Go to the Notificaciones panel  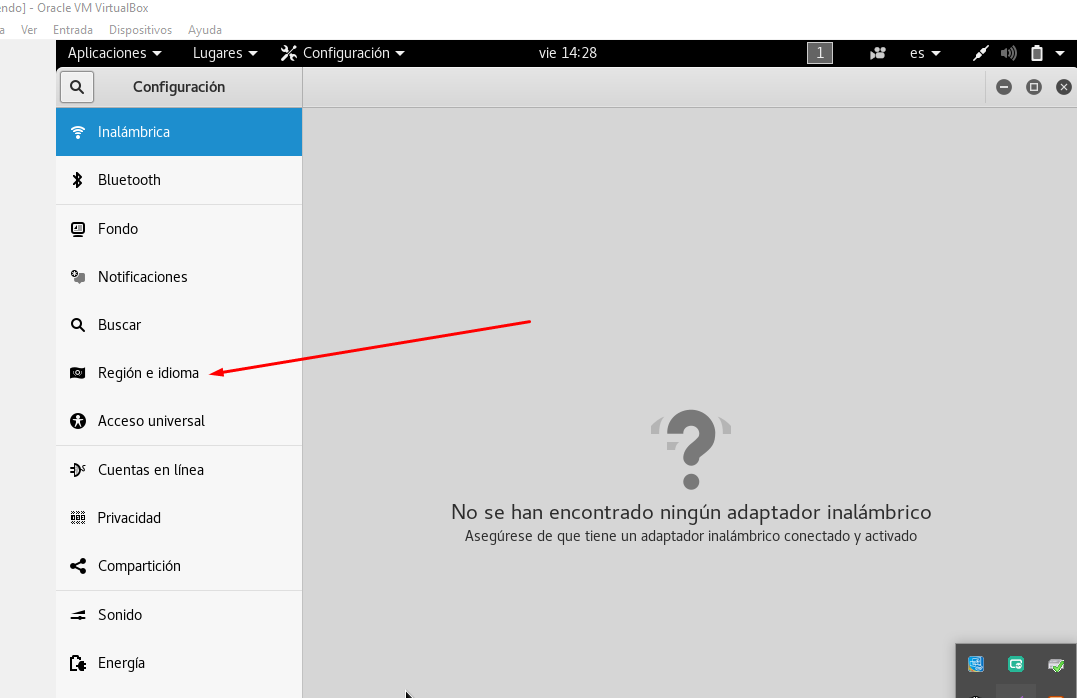click(179, 277)
